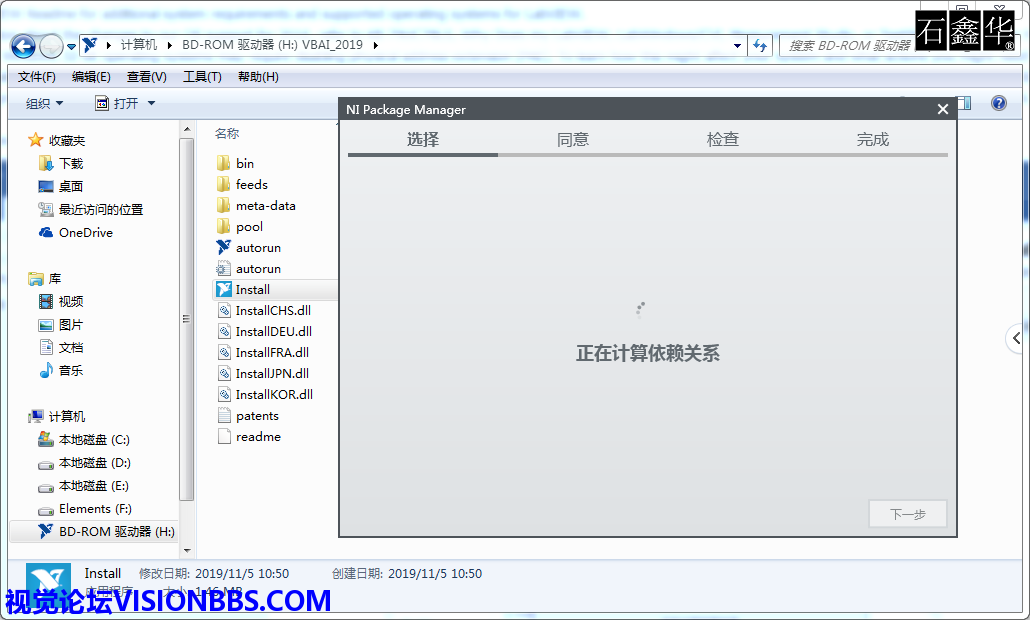Open Elements (F:) drive
Image resolution: width=1030 pixels, height=620 pixels.
click(95, 508)
